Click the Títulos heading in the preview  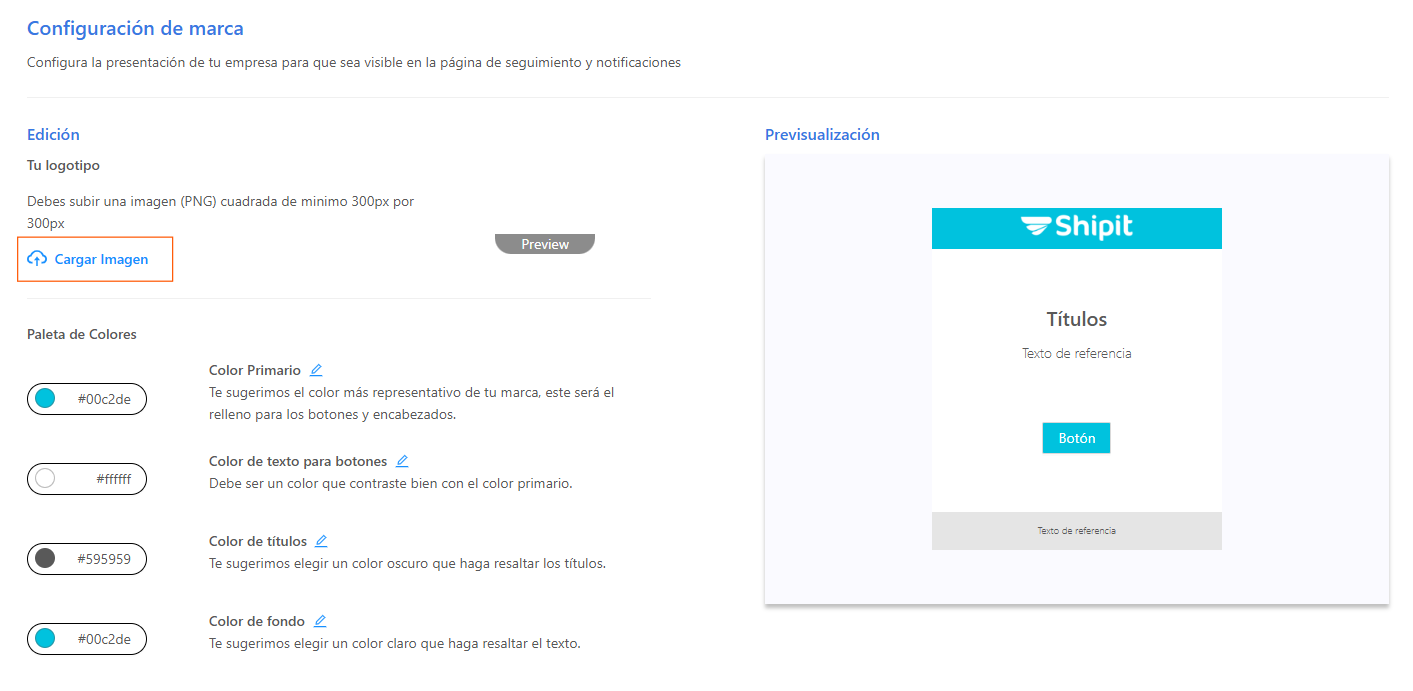click(x=1077, y=320)
